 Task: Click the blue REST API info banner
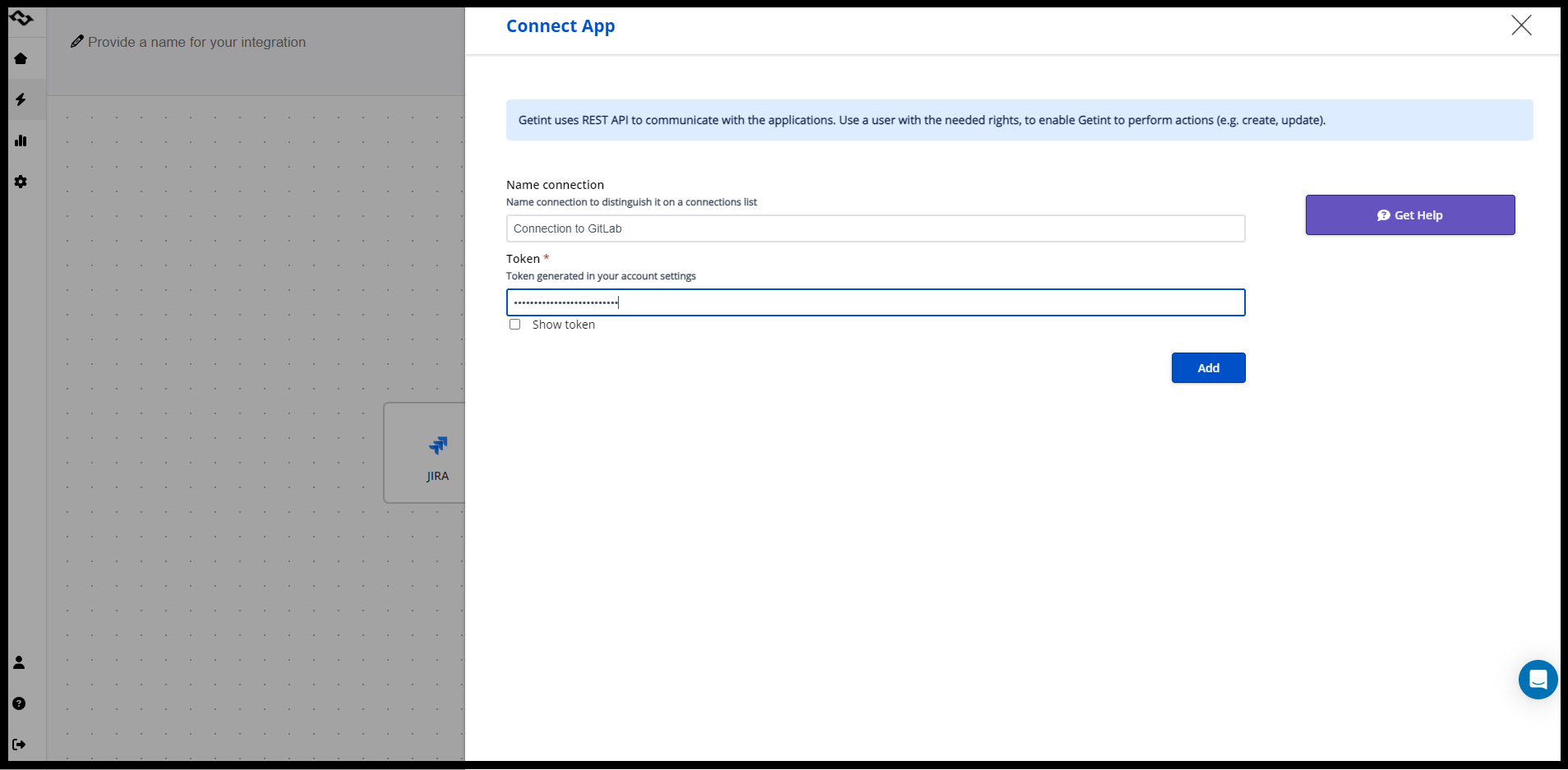(x=1019, y=120)
